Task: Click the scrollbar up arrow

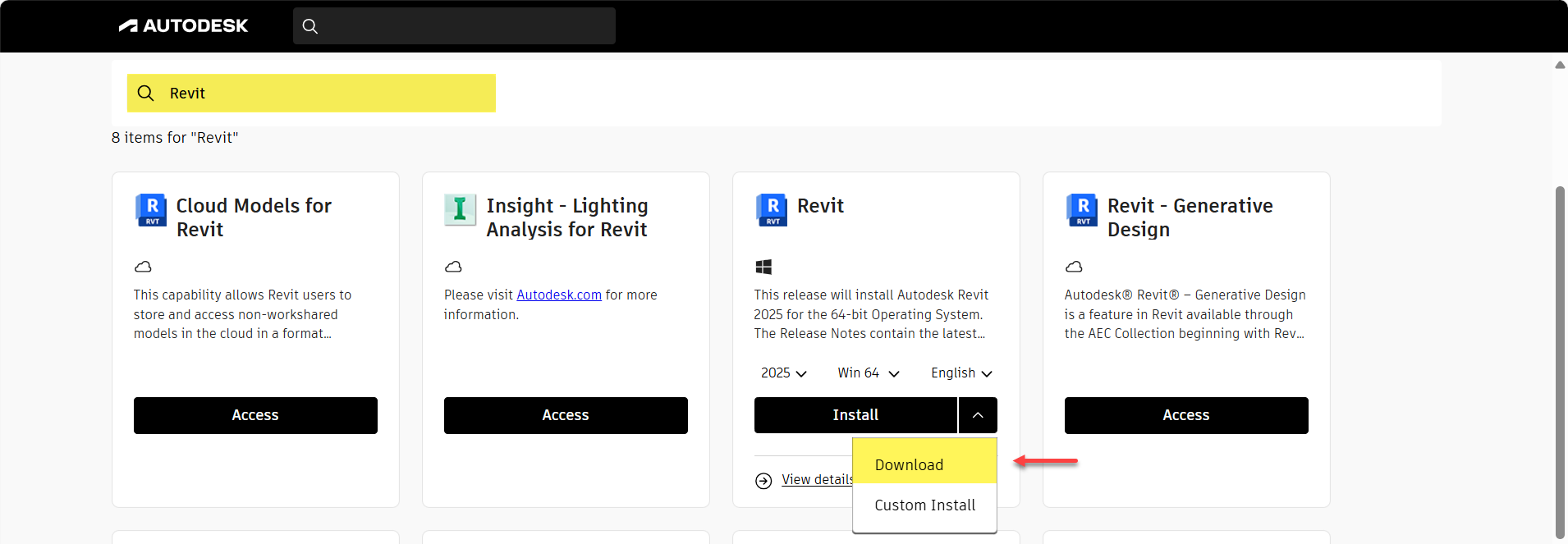Action: (x=1560, y=65)
